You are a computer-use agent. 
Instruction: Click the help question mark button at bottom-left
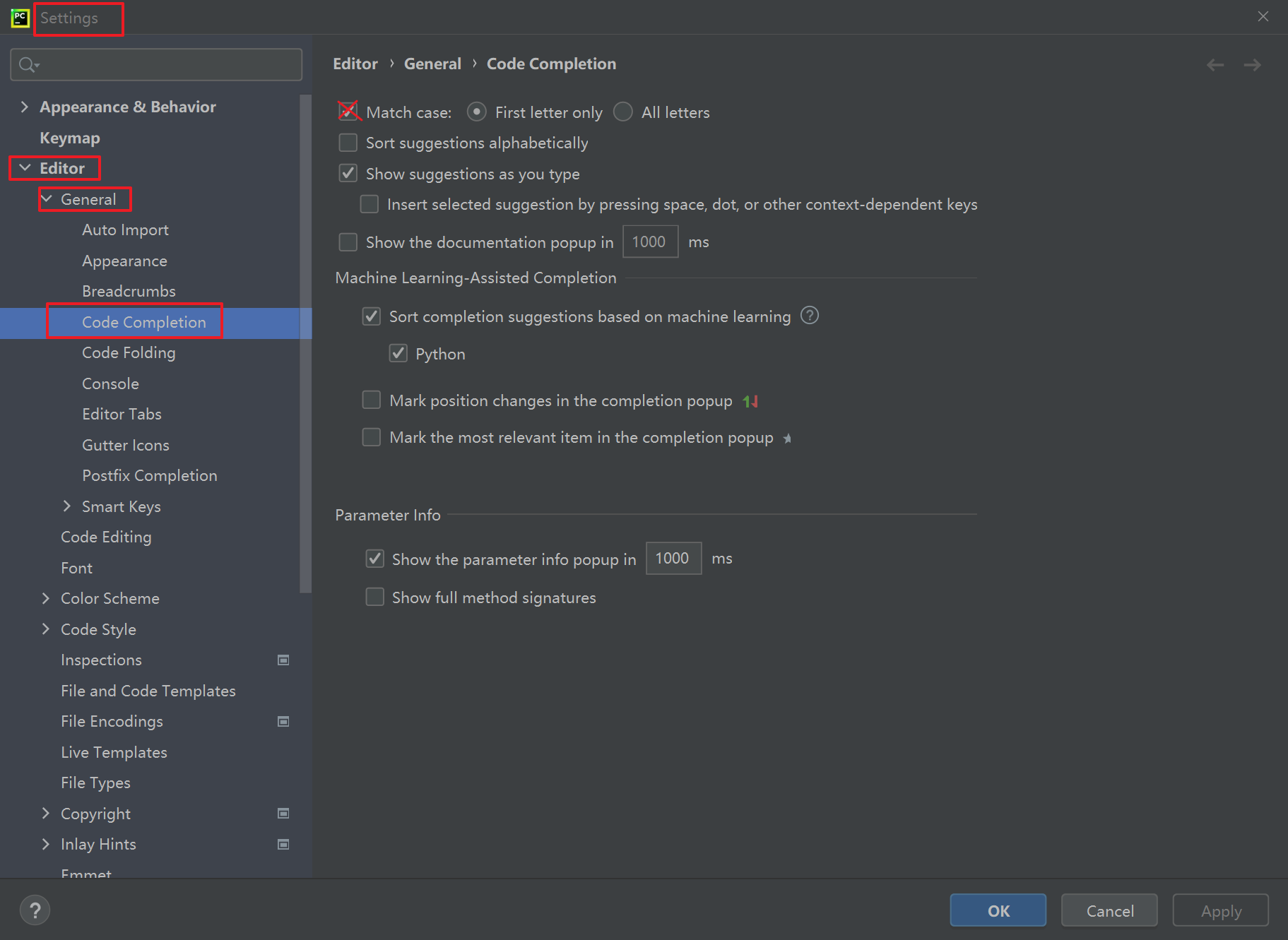point(35,910)
